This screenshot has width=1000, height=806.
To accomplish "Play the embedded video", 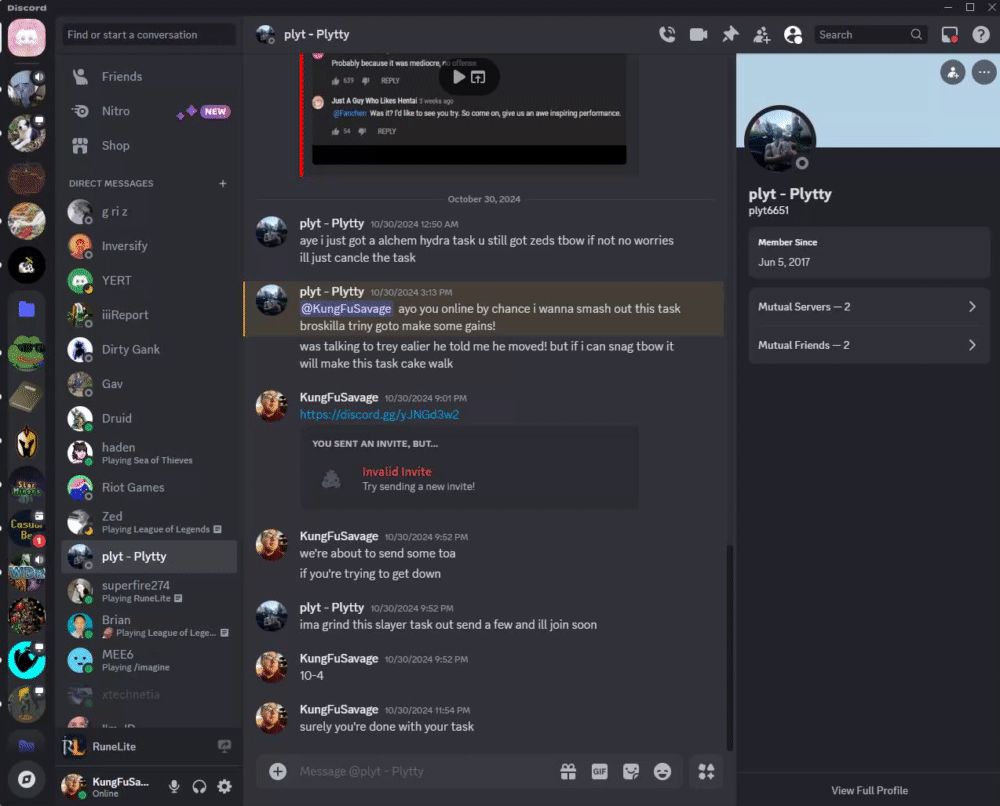I will pos(459,77).
